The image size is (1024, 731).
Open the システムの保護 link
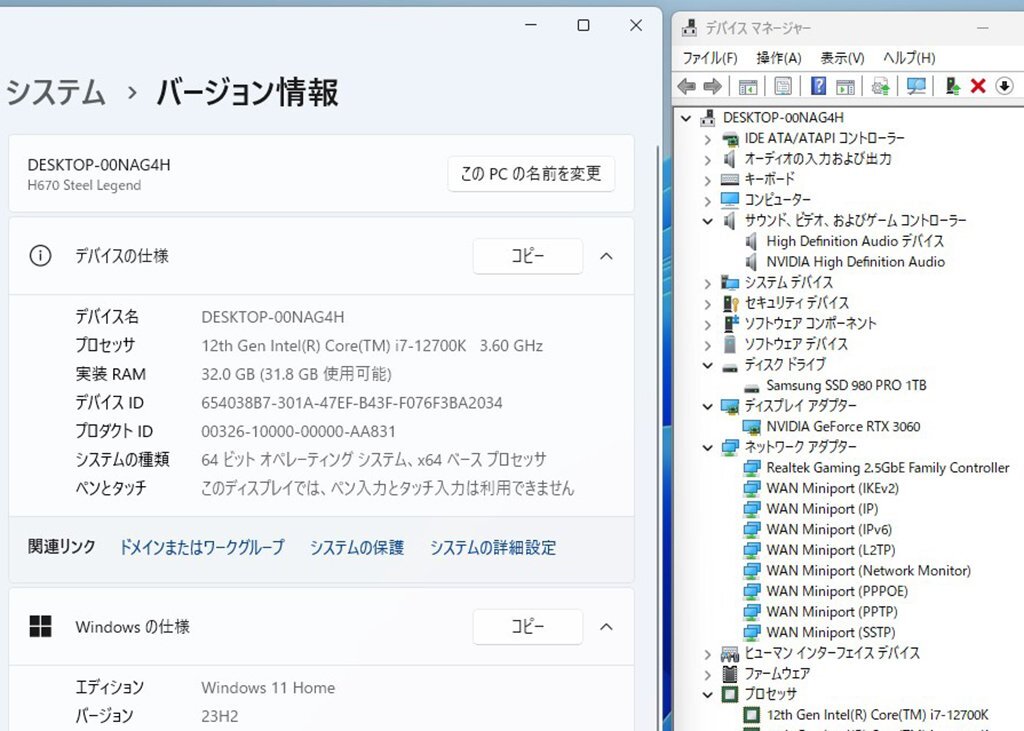click(x=357, y=547)
